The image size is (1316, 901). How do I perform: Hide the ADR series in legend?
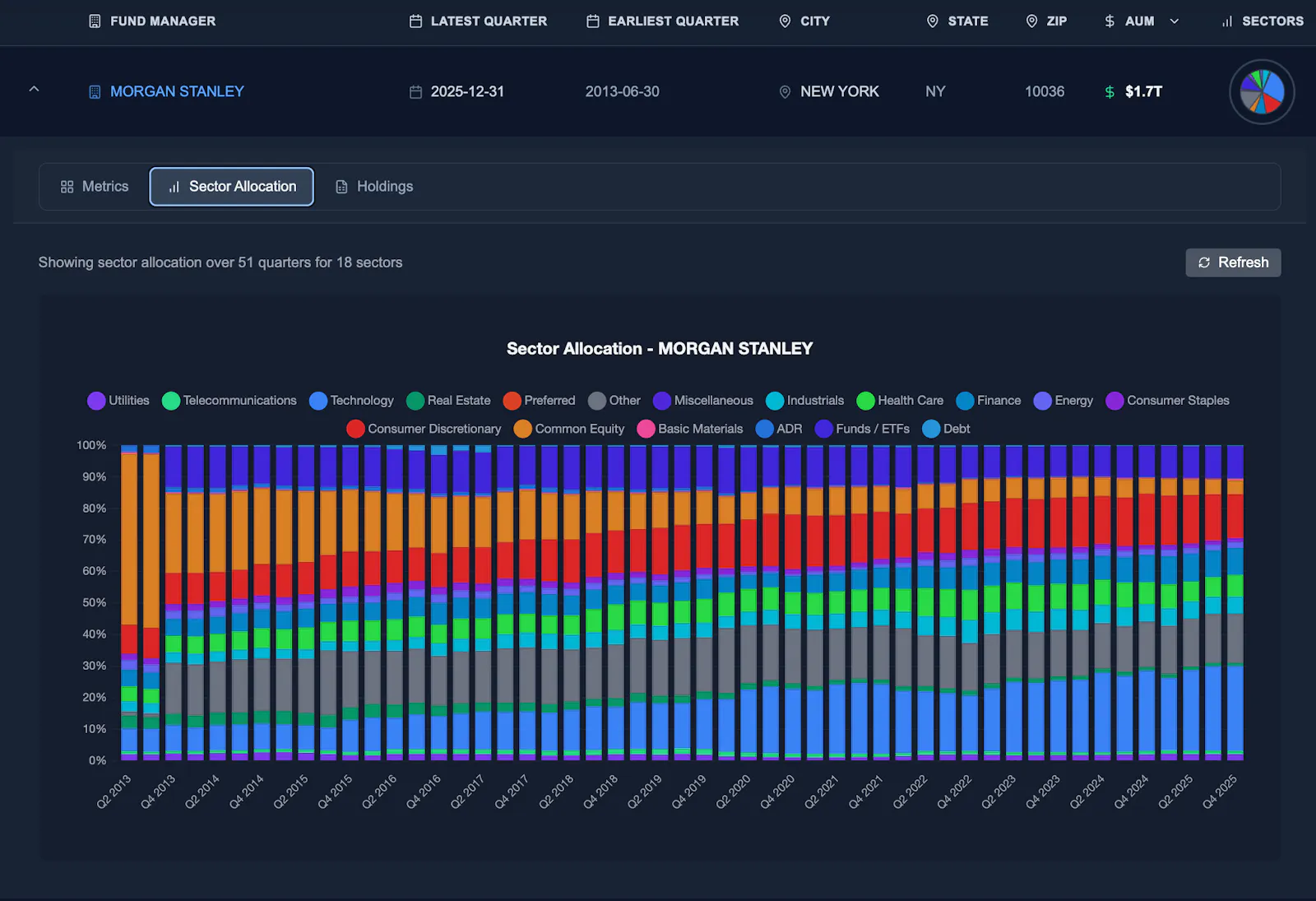click(779, 429)
